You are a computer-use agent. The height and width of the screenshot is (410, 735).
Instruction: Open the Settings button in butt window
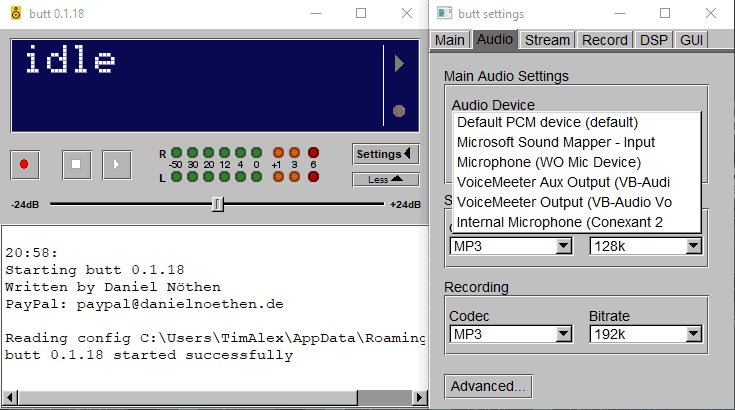click(385, 154)
